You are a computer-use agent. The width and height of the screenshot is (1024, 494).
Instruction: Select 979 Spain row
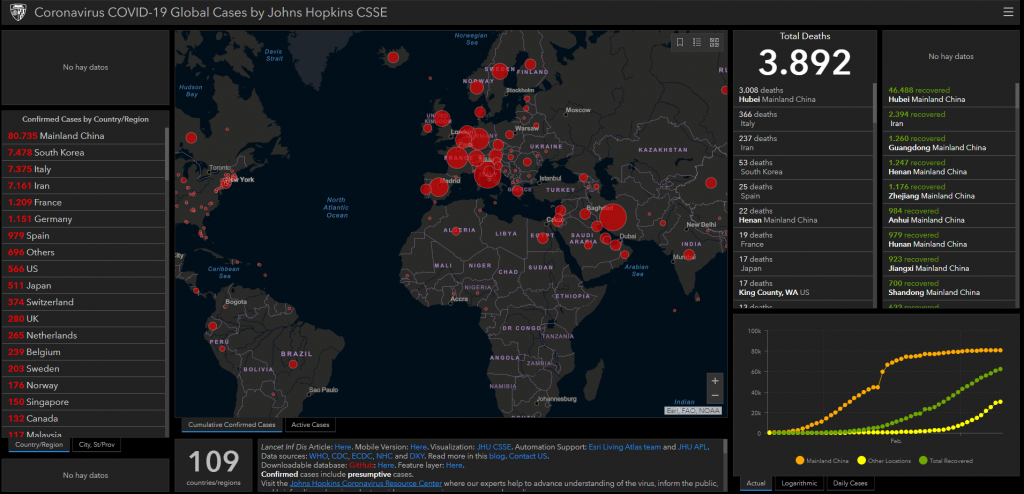pyautogui.click(x=85, y=235)
